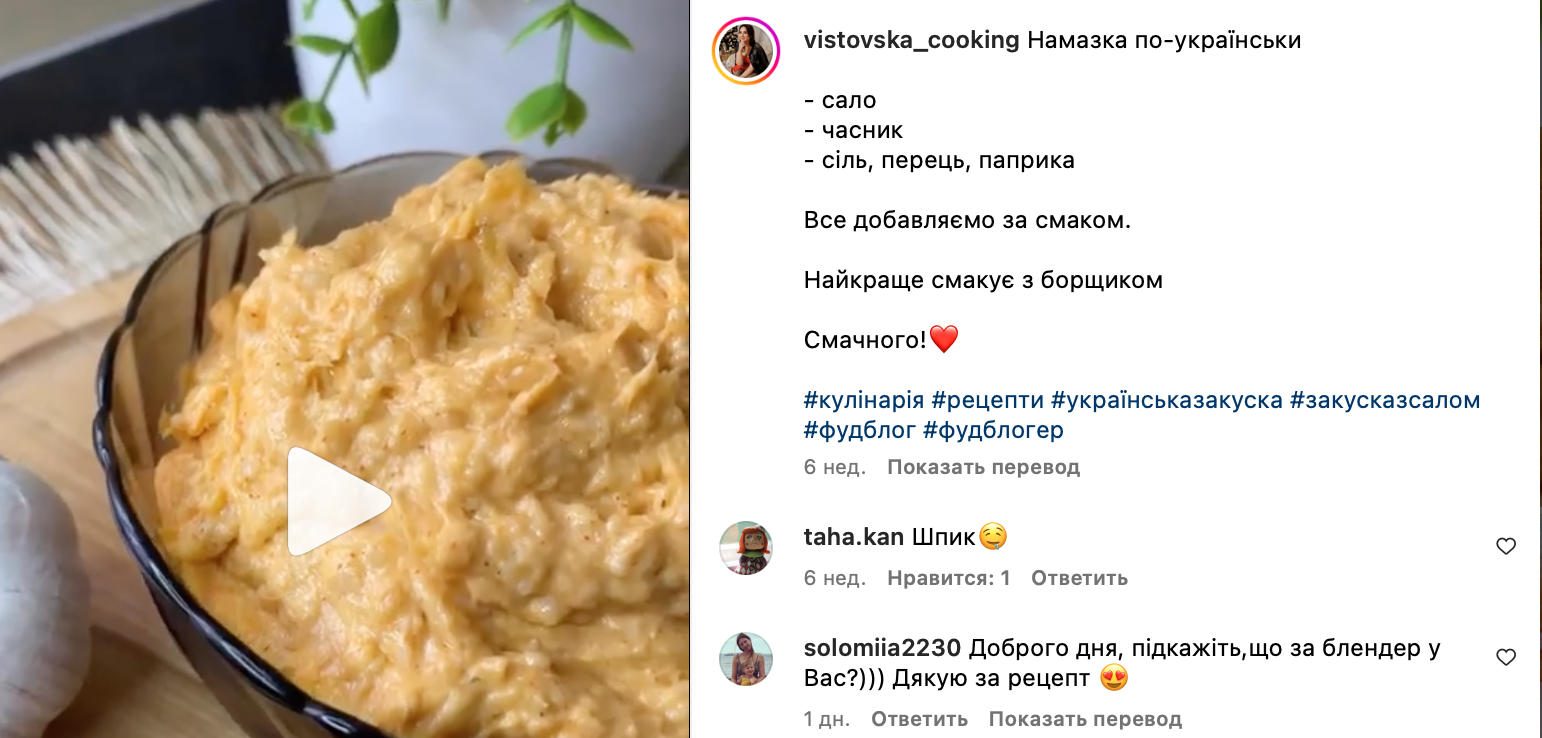The image size is (1542, 738).
Task: Open hashtag #фудблогер
Action: 993,430
